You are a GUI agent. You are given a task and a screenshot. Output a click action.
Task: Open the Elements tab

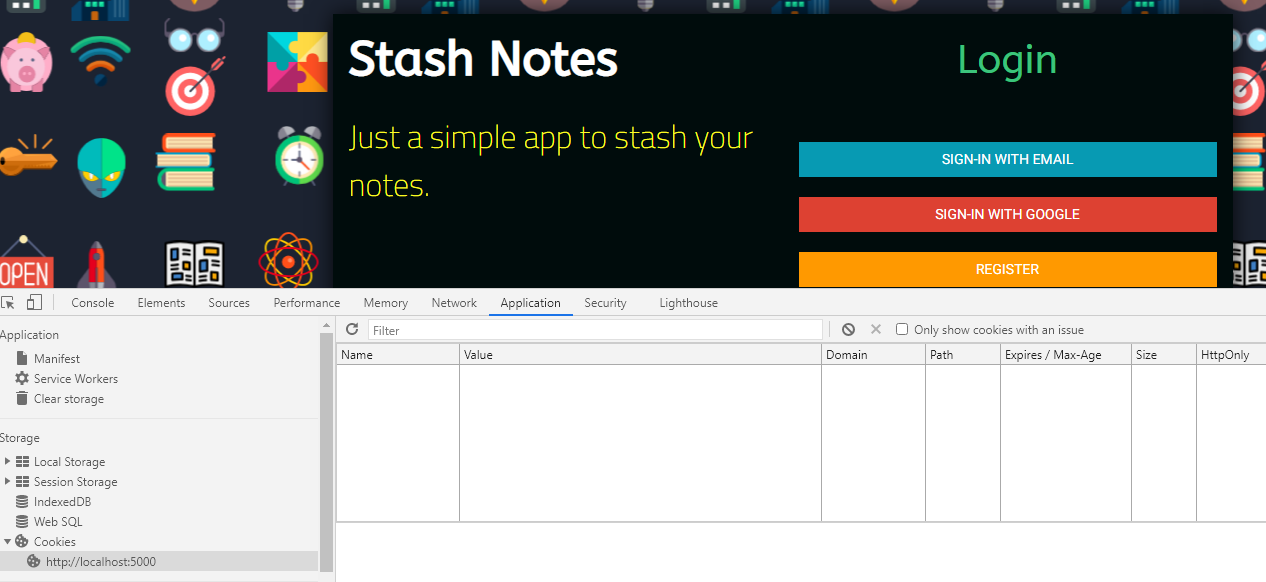(161, 303)
